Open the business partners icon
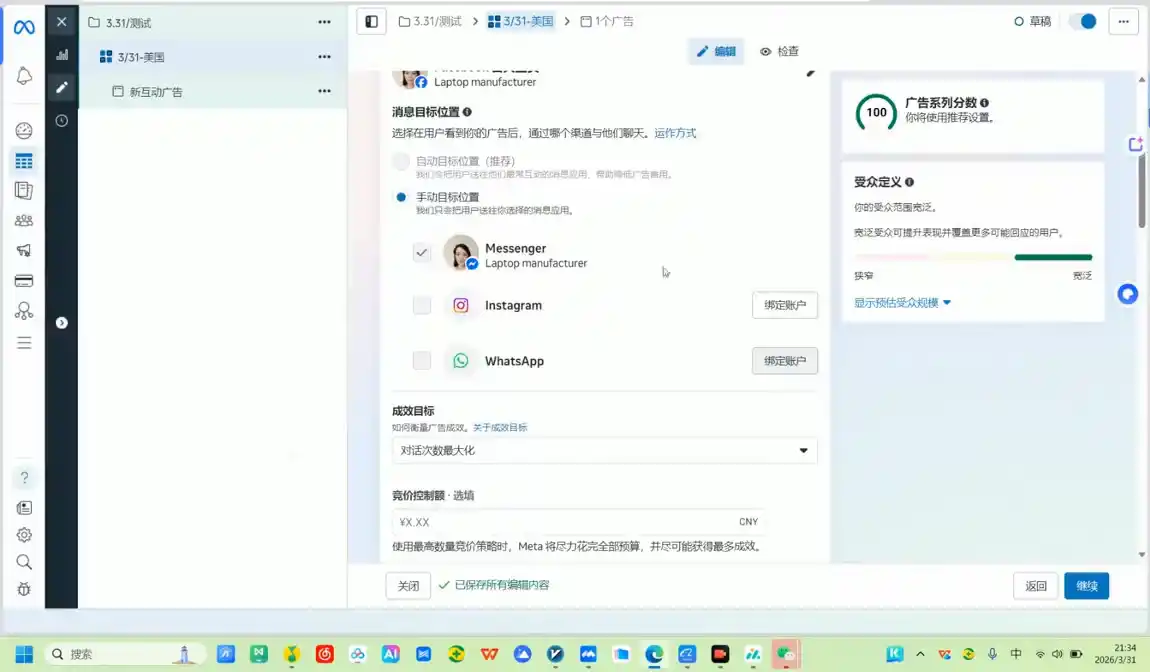Viewport: 1150px width, 672px height. click(24, 311)
